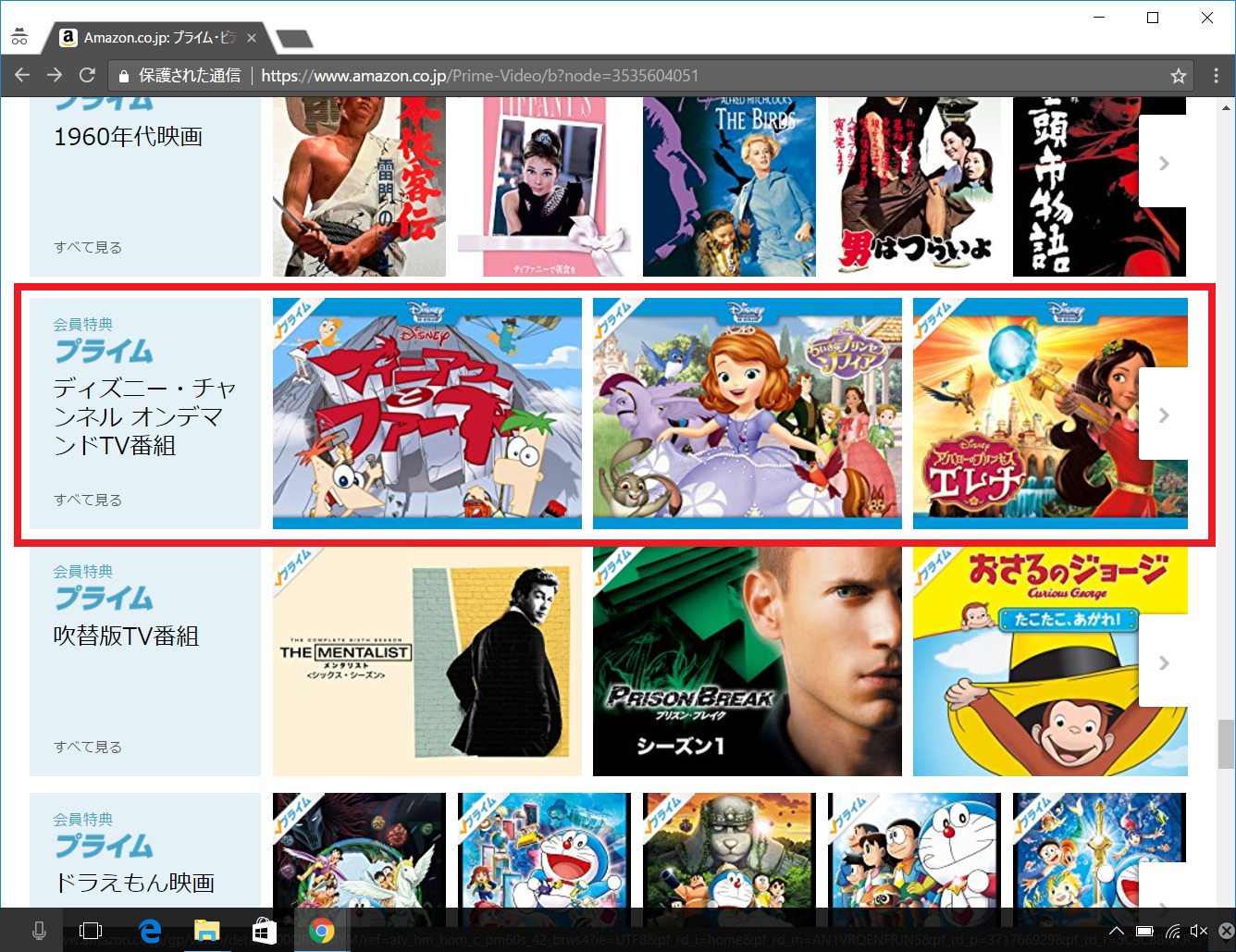Open the 吹替版TV番組 category heading

pyautogui.click(x=126, y=636)
